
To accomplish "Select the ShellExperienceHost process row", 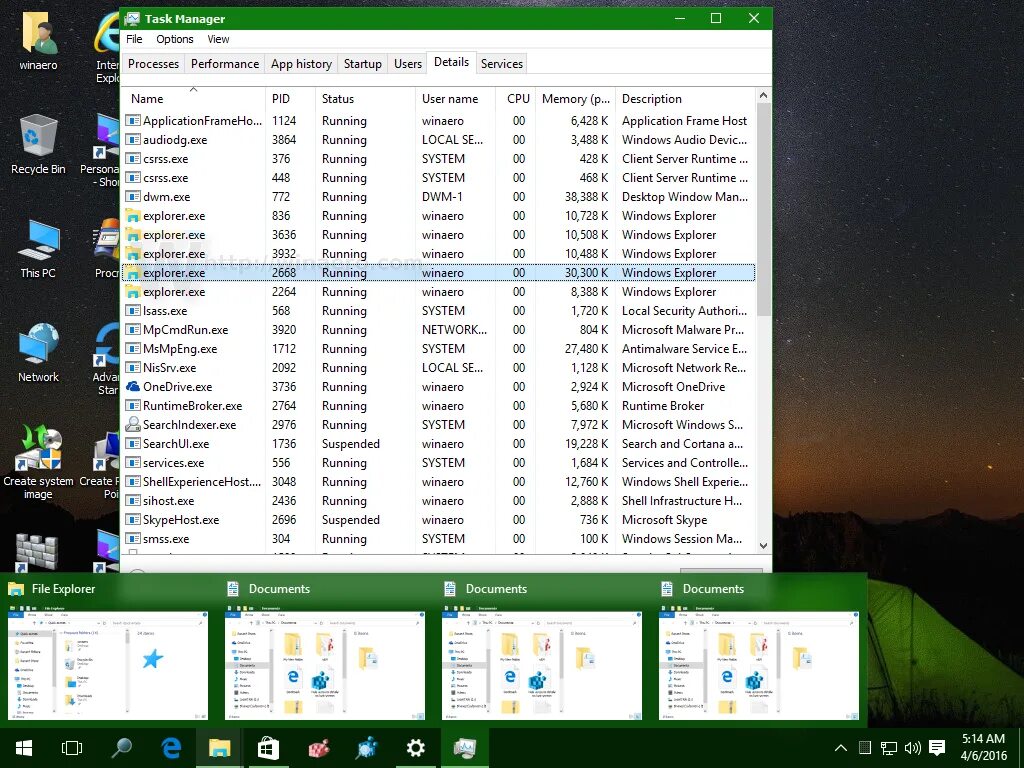I will [438, 482].
